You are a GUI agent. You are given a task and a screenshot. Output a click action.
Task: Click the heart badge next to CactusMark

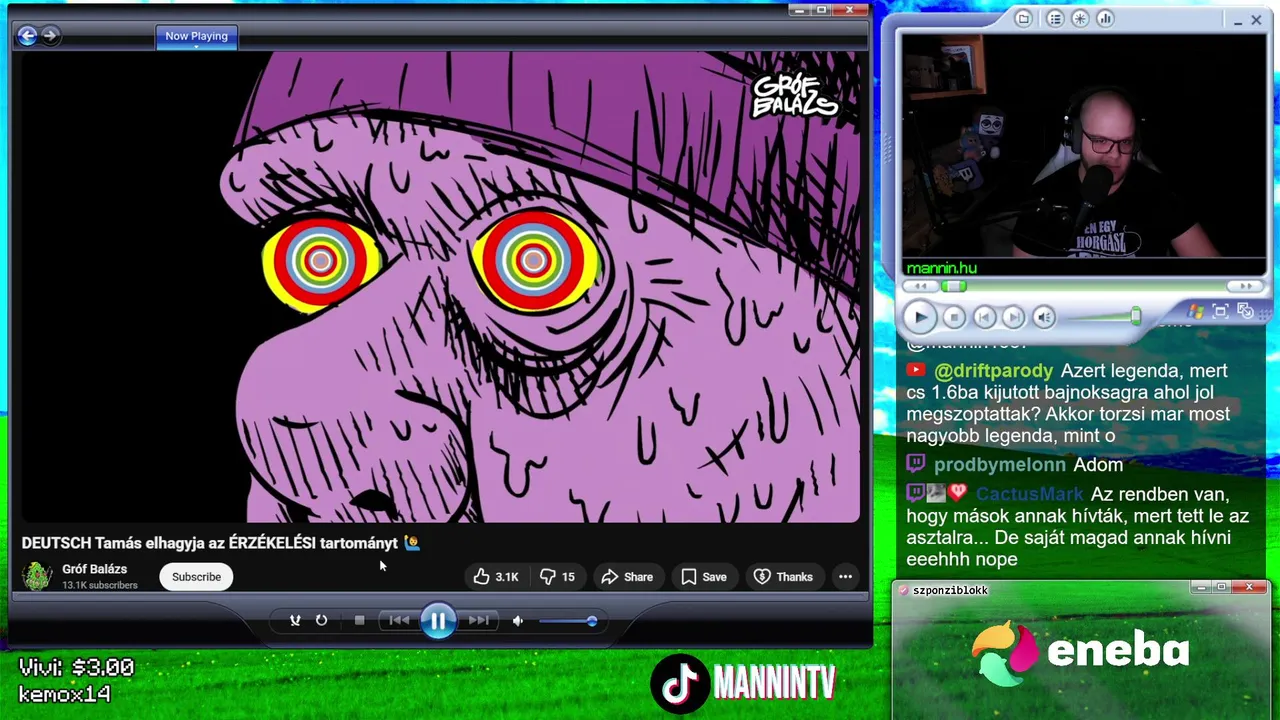[x=958, y=493]
